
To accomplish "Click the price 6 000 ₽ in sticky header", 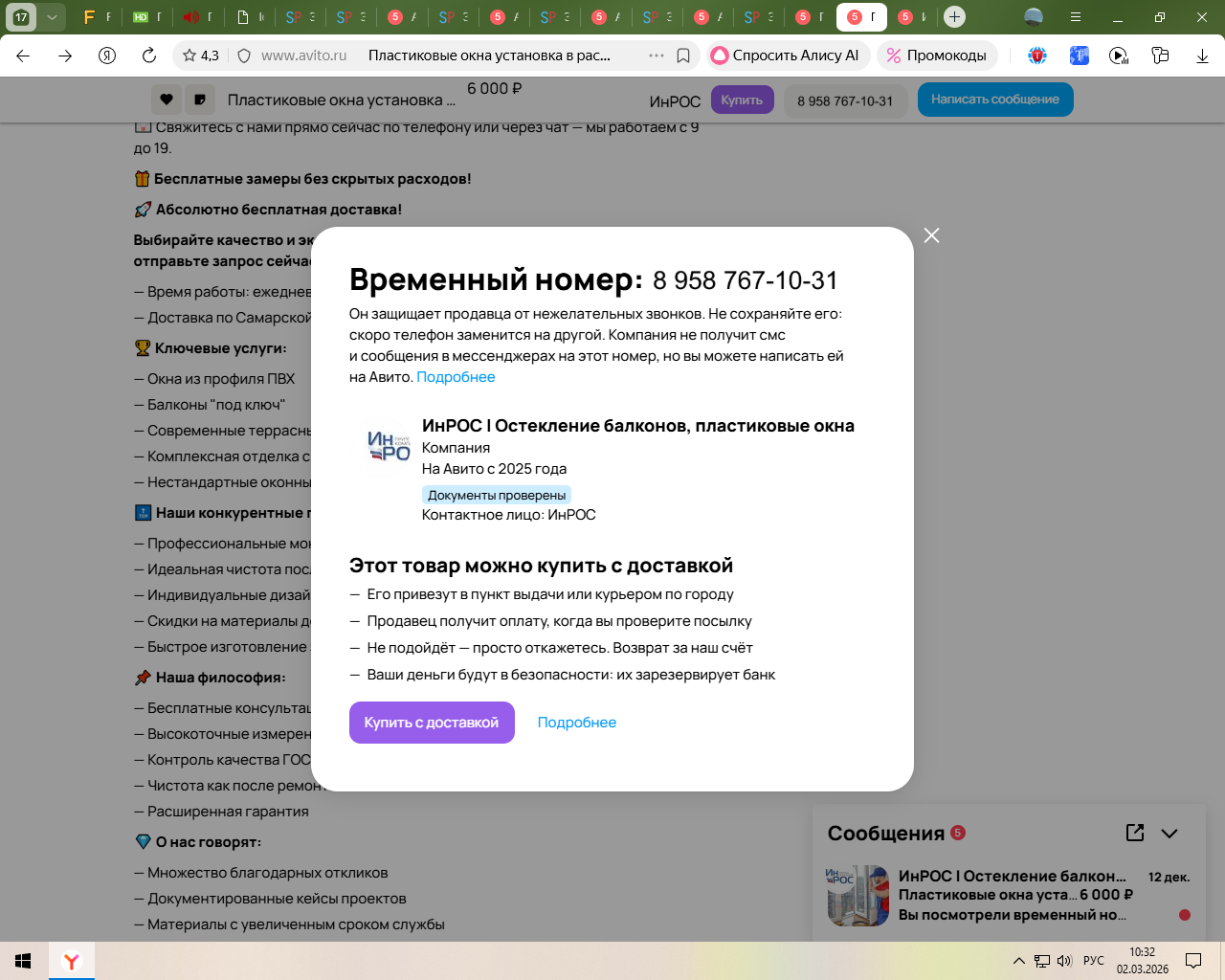I will (x=495, y=89).
